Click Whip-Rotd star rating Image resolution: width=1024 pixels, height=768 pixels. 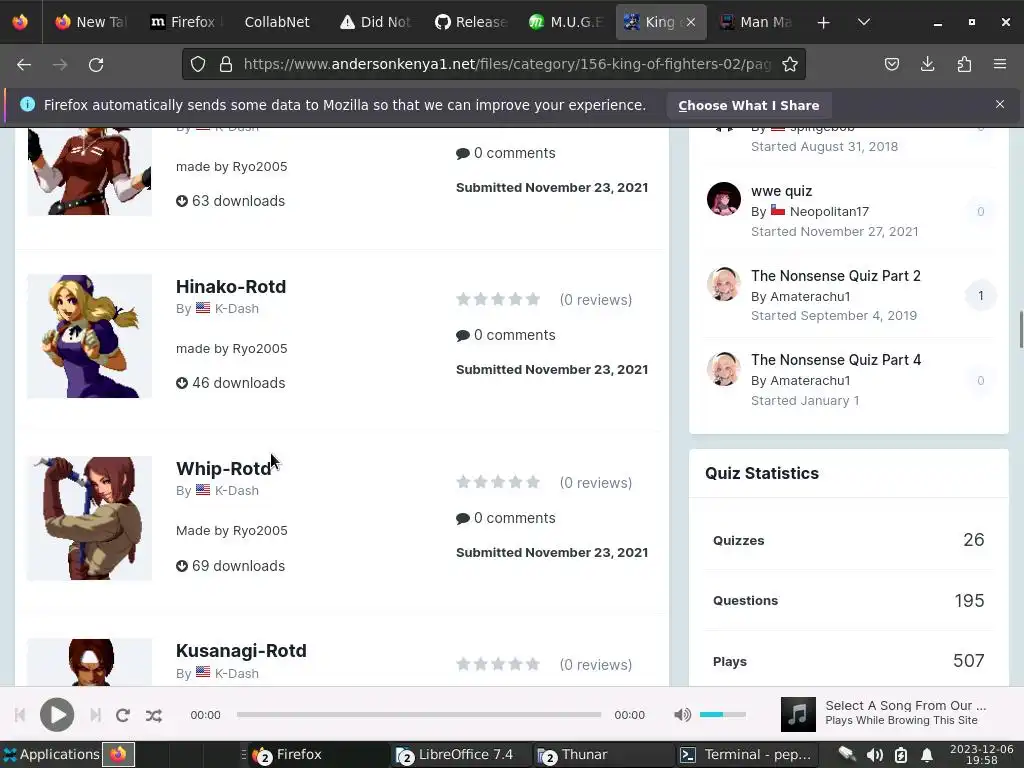[x=498, y=483]
